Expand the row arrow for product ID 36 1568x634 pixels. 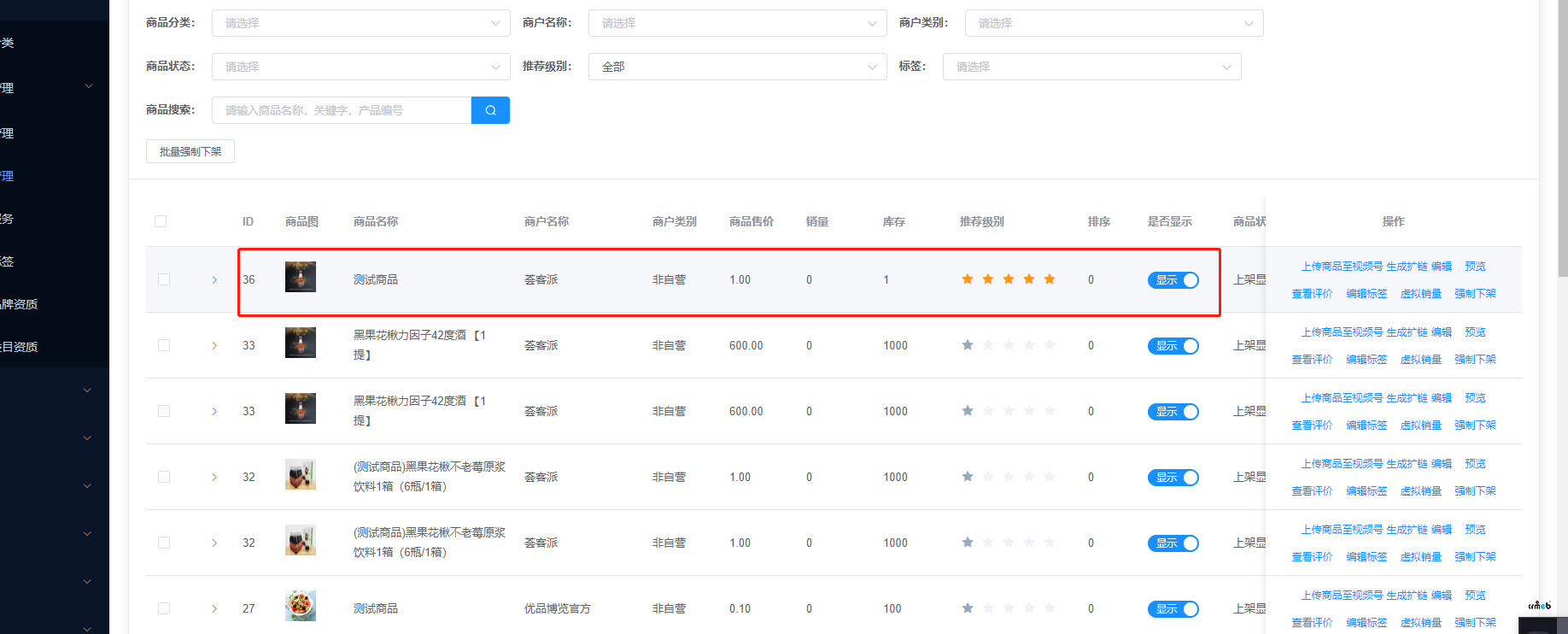coord(214,280)
